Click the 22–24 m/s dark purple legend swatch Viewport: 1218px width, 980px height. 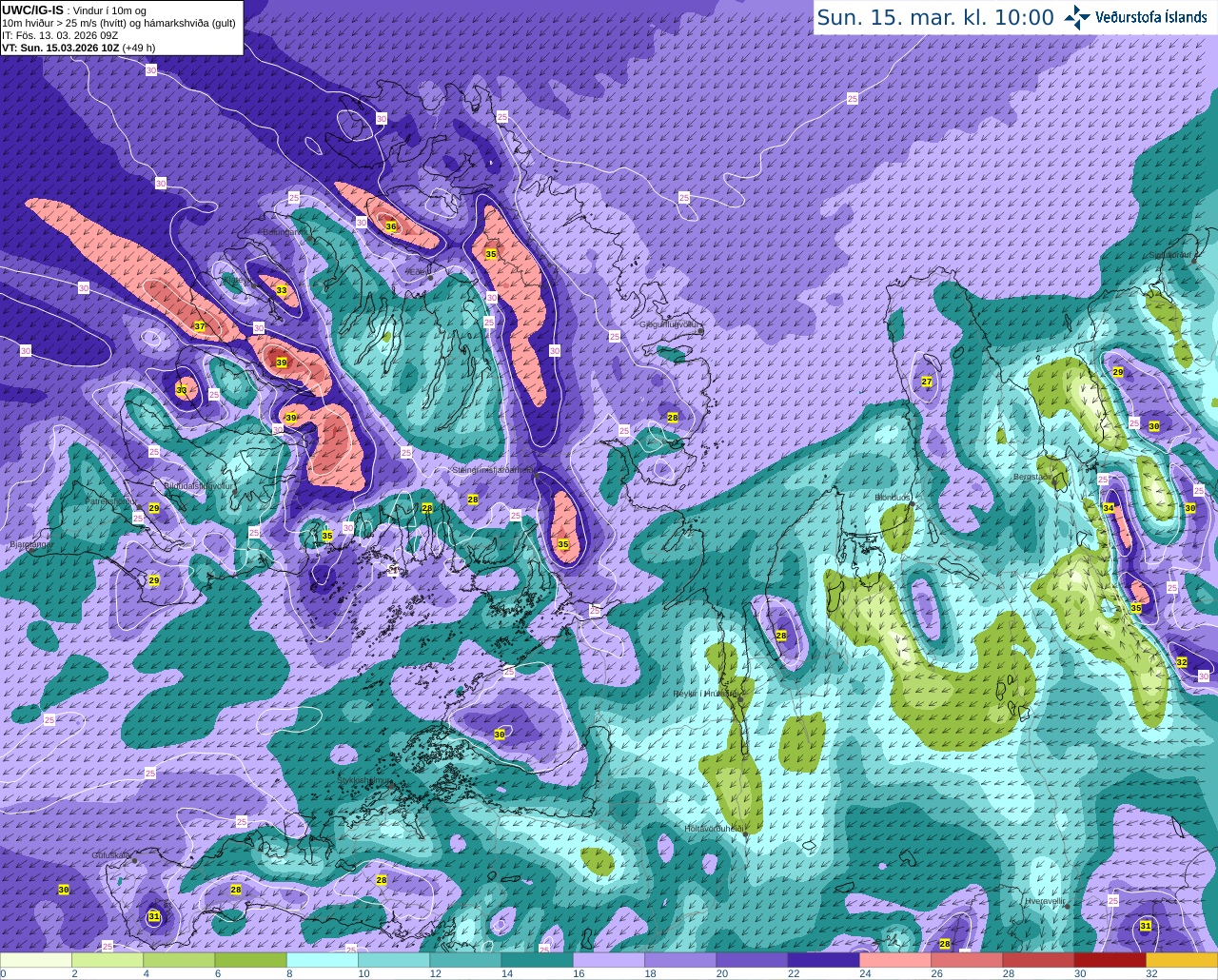[x=824, y=960]
